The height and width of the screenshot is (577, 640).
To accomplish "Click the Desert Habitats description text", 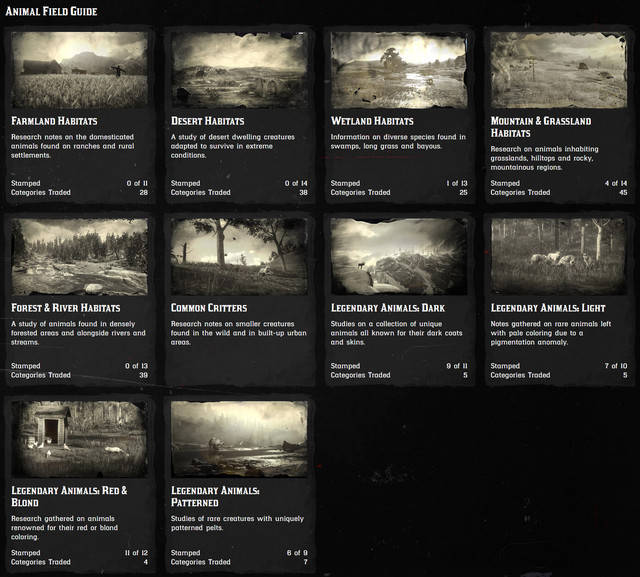I will coord(233,146).
